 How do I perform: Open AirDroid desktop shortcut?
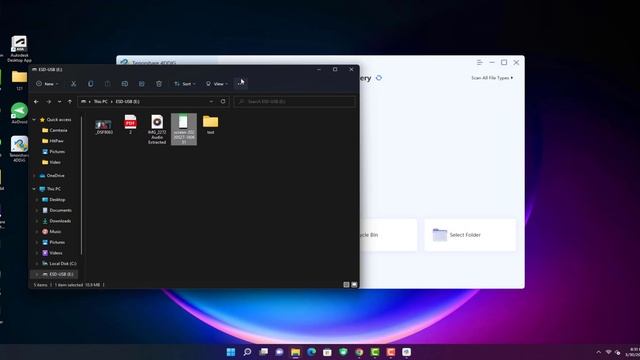(19, 113)
